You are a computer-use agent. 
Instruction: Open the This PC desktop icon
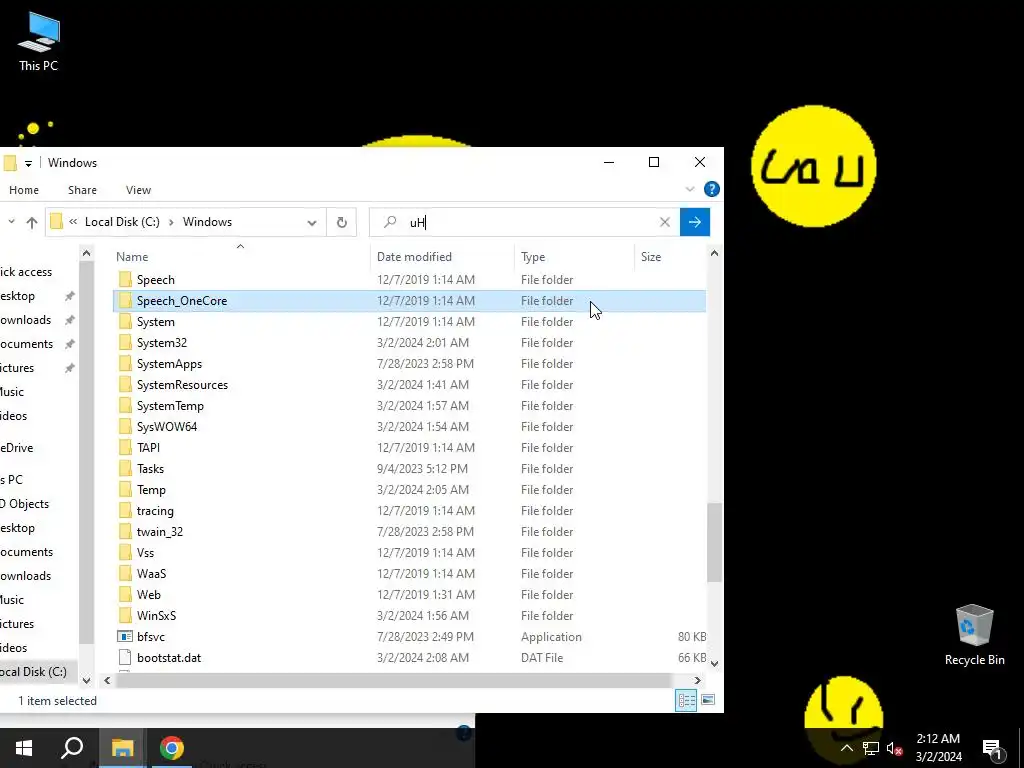click(39, 42)
